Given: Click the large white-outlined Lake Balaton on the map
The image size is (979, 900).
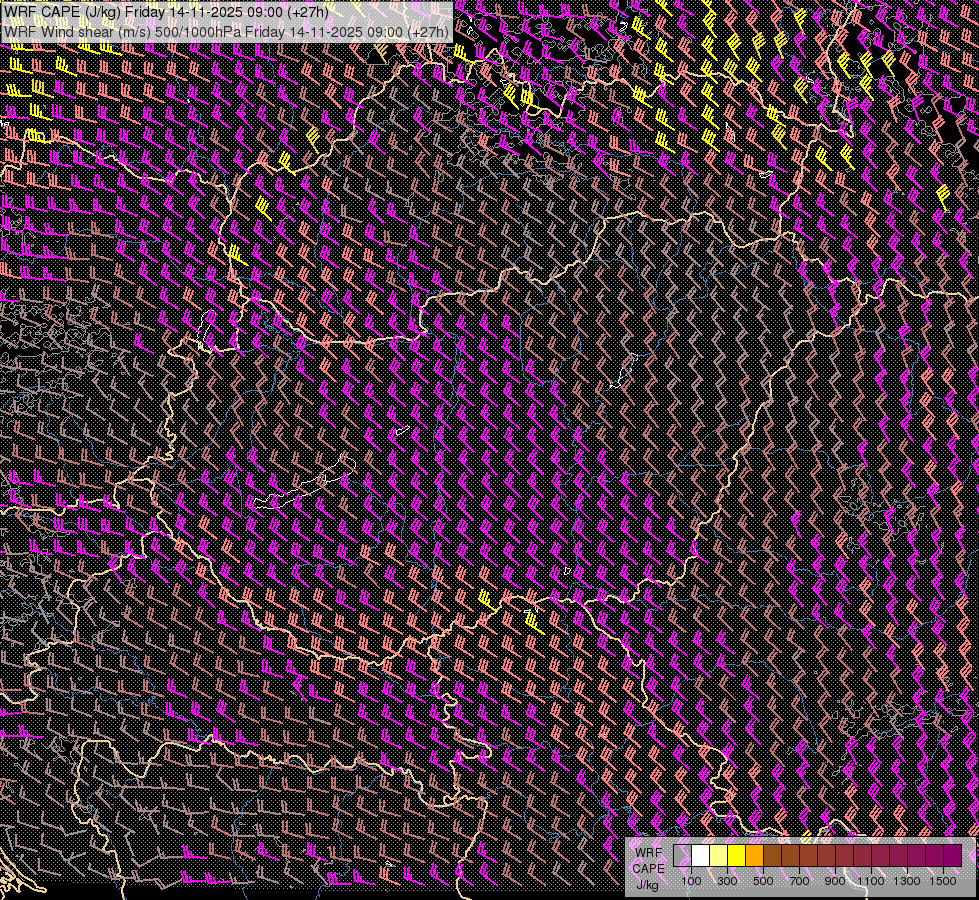Looking at the screenshot, I should tap(290, 493).
